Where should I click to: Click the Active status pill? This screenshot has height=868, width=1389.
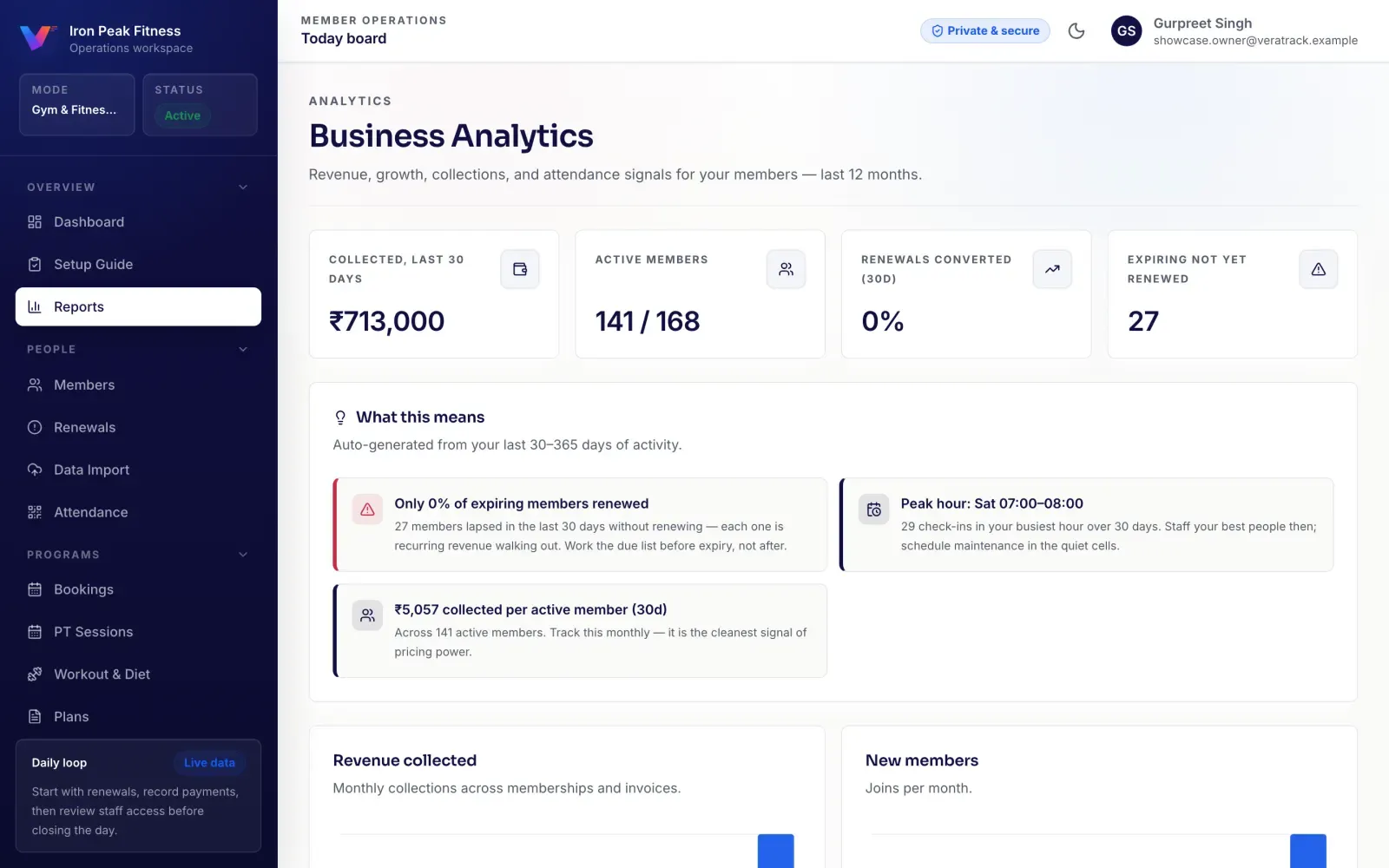coord(182,115)
